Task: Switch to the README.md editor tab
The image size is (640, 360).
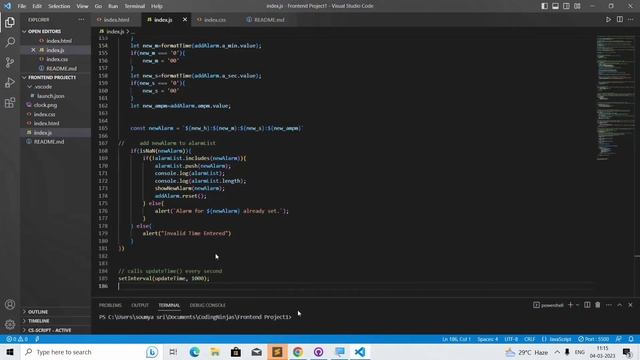Action: coord(269,20)
